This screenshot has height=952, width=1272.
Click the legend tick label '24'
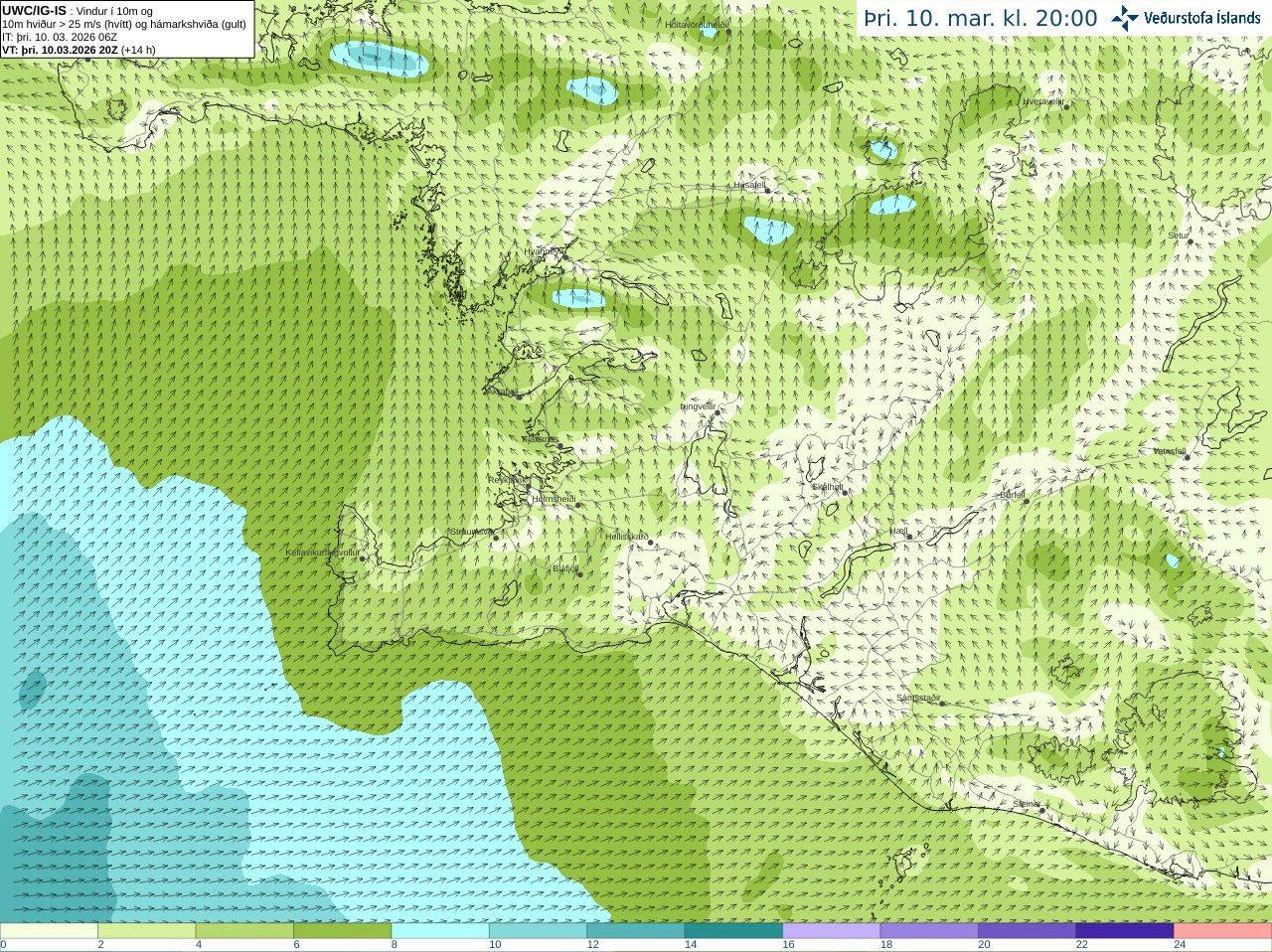tap(1180, 945)
